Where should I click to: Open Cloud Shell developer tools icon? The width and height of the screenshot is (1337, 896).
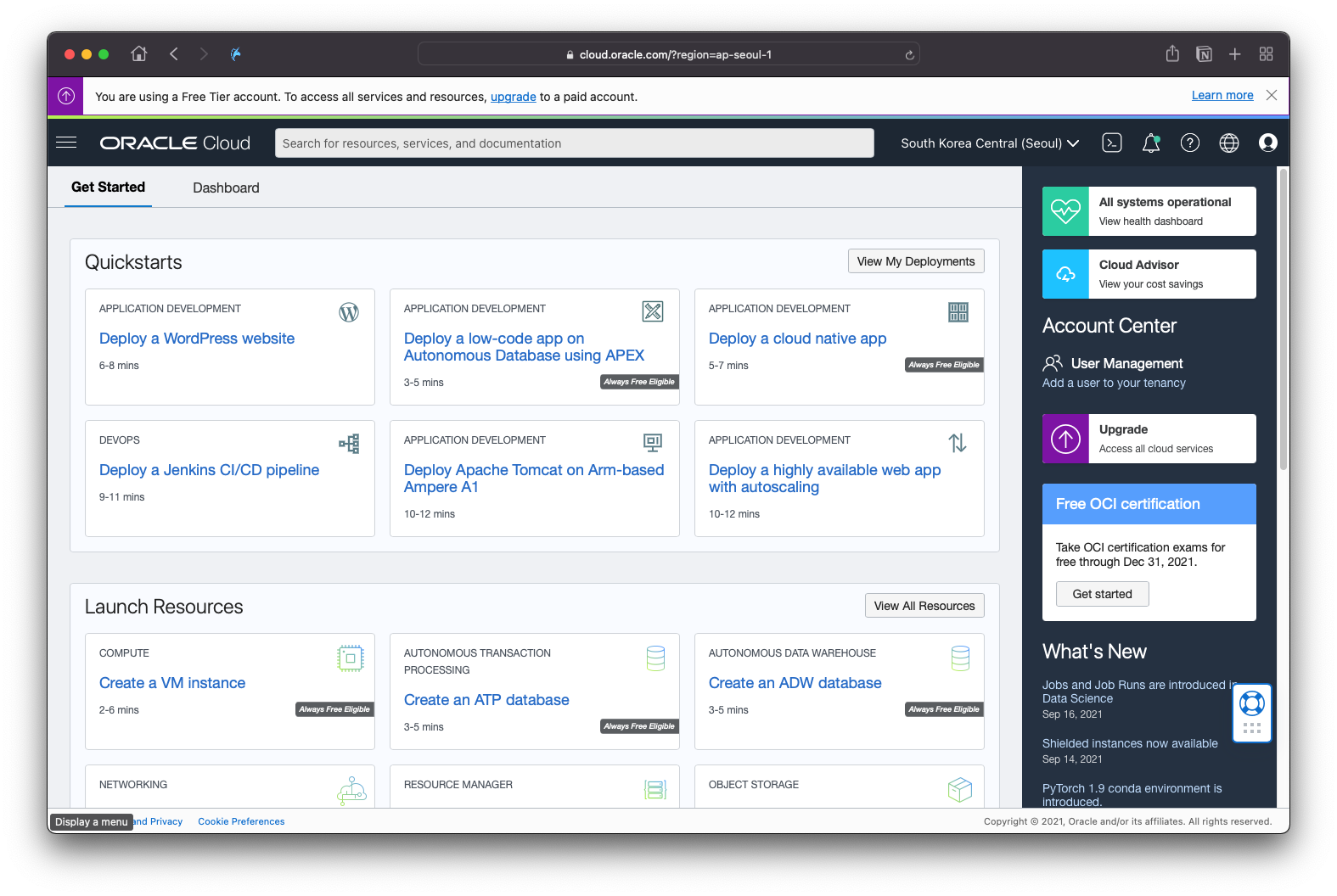pyautogui.click(x=1112, y=143)
